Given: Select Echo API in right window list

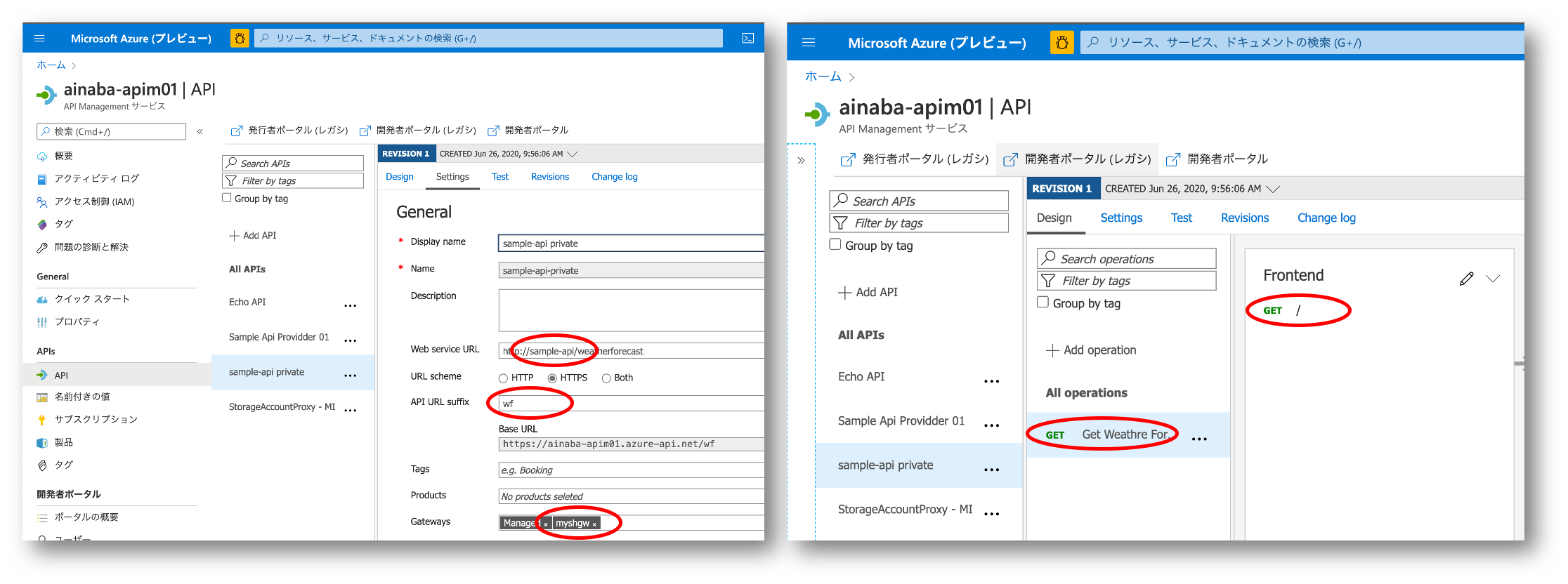Looking at the screenshot, I should pyautogui.click(x=861, y=377).
